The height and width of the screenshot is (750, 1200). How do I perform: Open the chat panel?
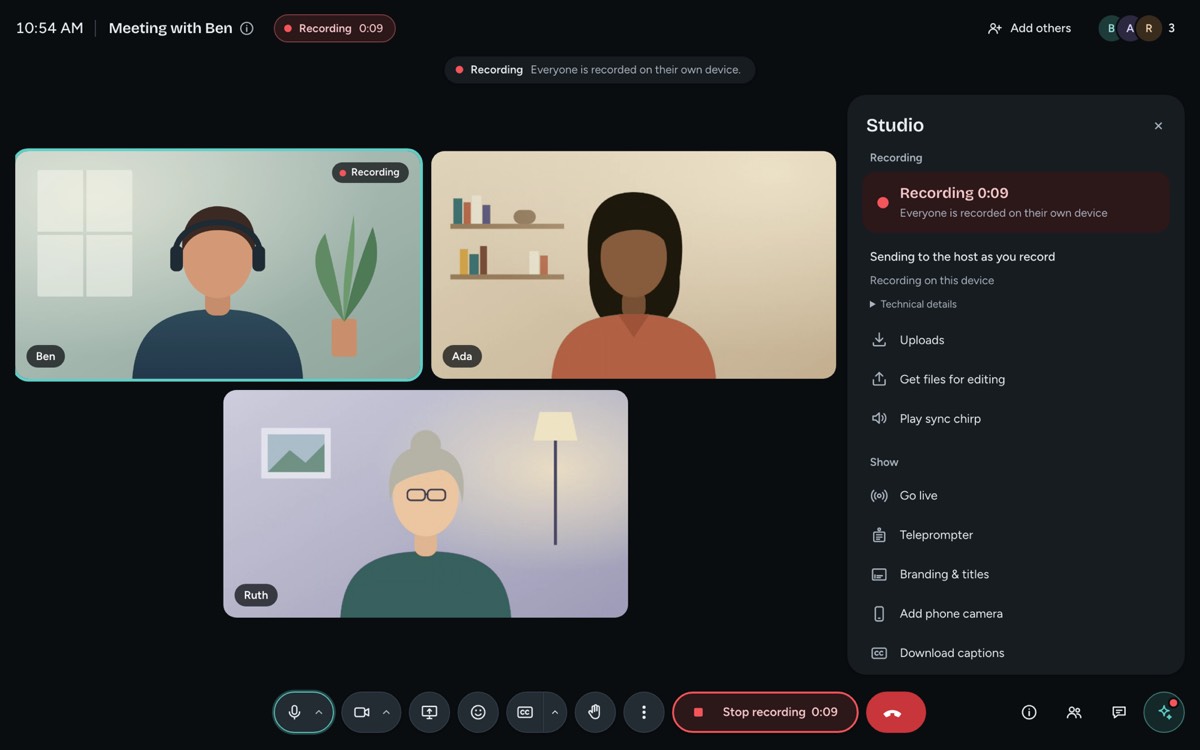(x=1119, y=712)
